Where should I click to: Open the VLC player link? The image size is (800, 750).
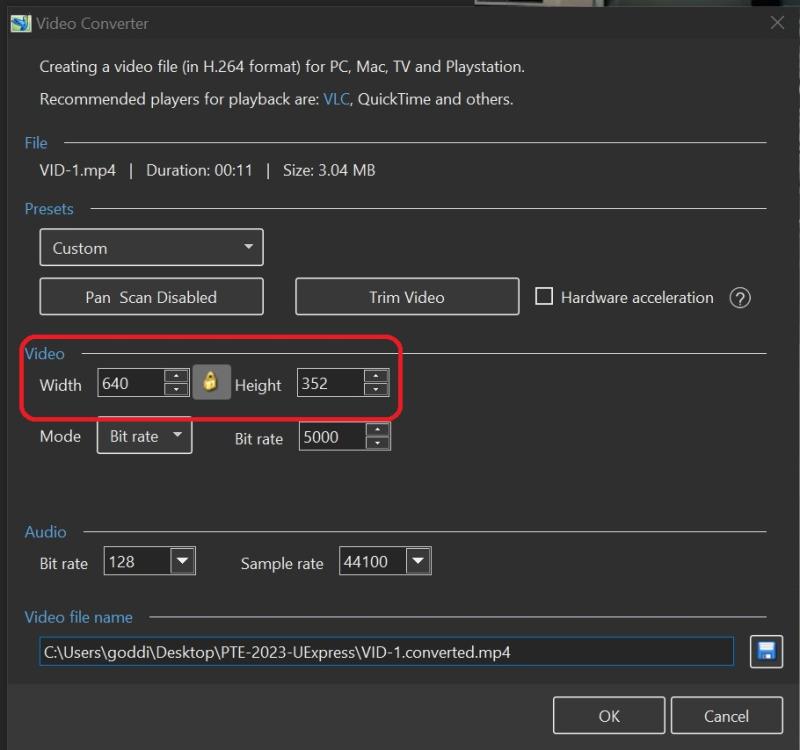pyautogui.click(x=336, y=99)
